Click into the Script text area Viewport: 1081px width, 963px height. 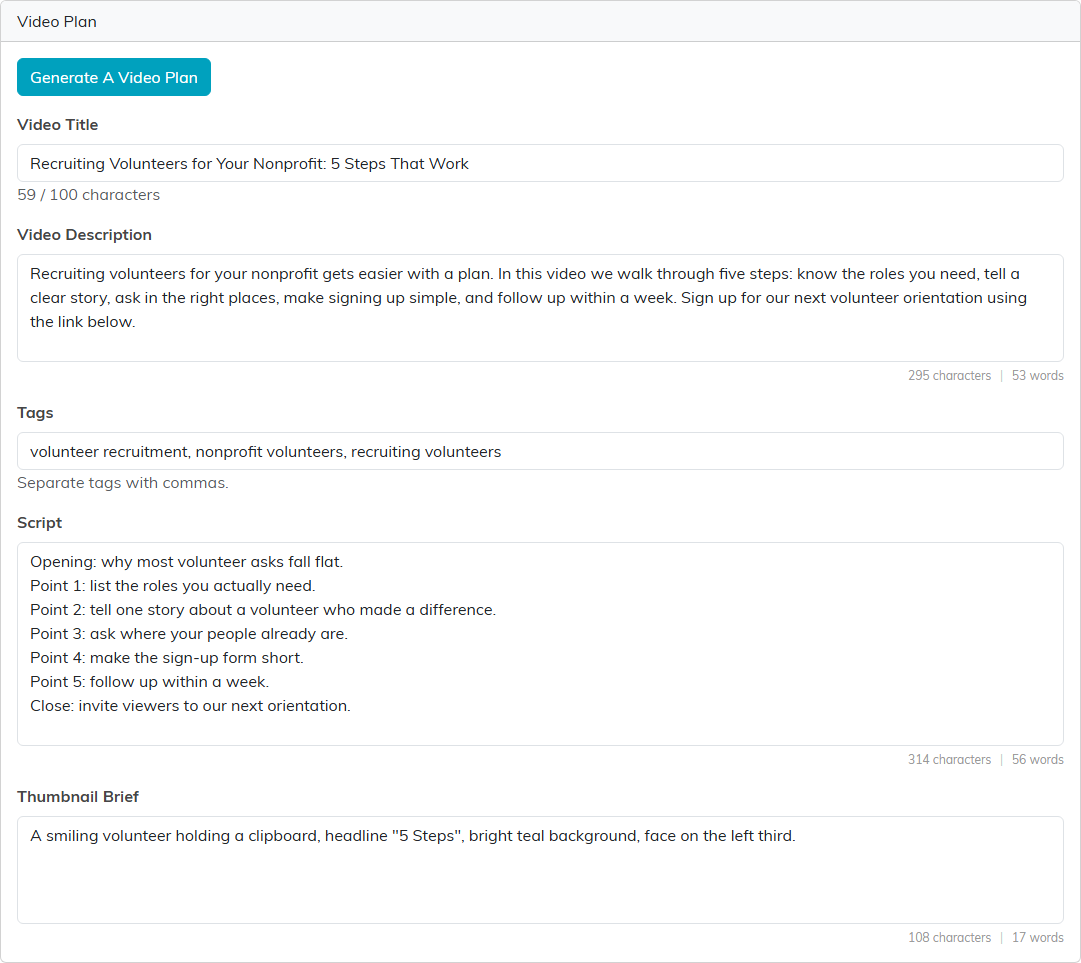click(540, 644)
